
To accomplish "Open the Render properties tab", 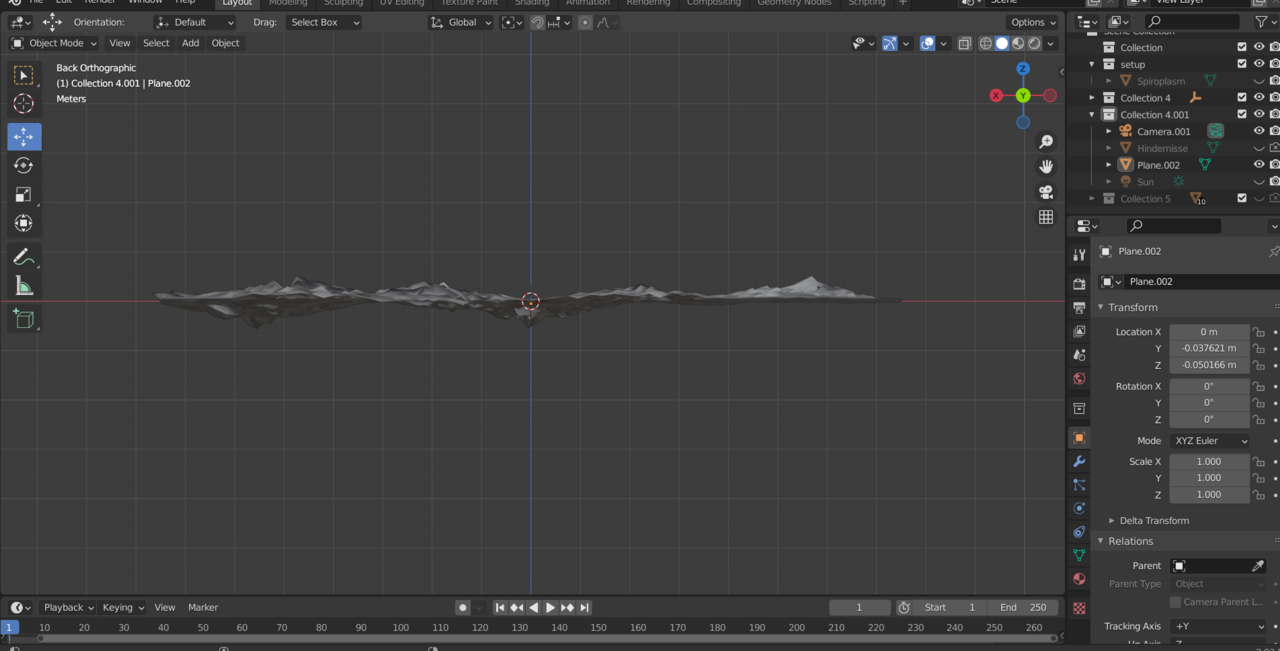I will point(1079,285).
